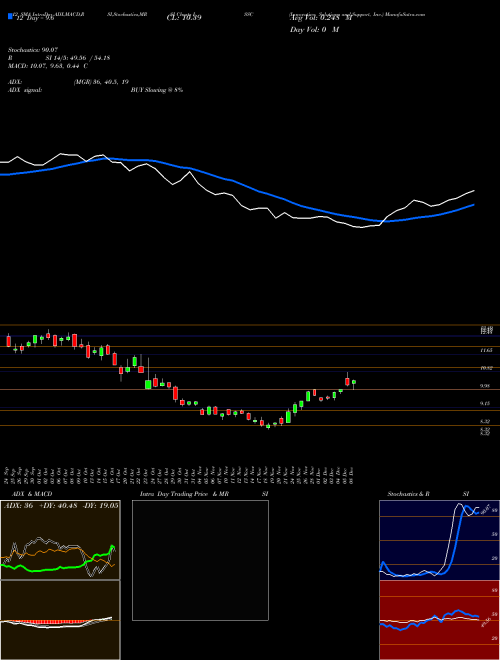Click the last red candlestick before final candle
The width and height of the screenshot is (500, 660).
(347, 381)
